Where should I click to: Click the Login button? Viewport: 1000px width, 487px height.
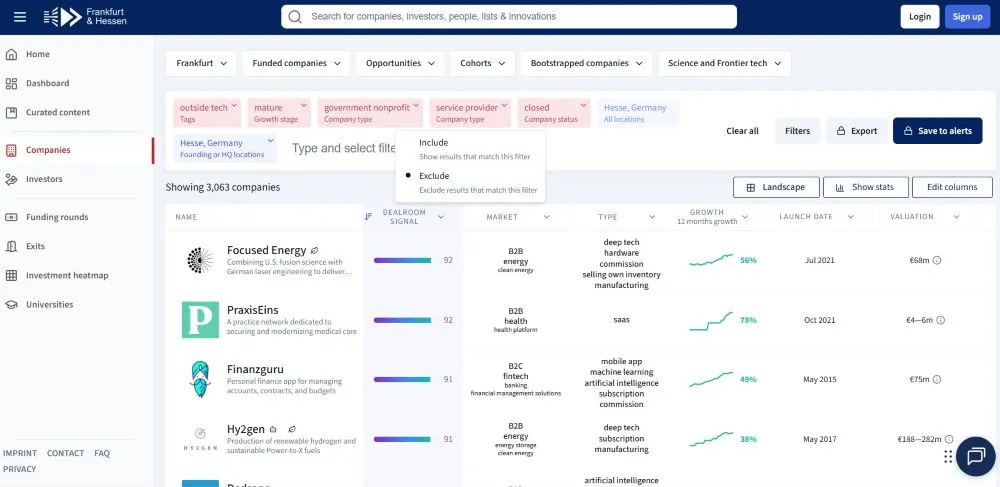(920, 17)
